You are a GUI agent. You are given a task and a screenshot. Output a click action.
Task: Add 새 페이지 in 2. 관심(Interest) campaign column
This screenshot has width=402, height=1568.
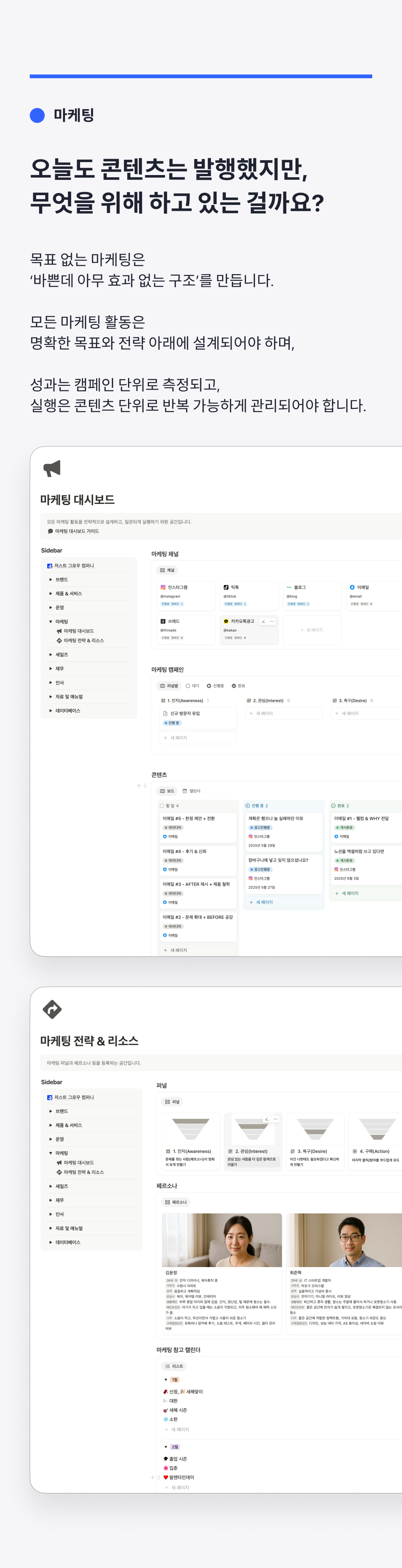pos(283,713)
